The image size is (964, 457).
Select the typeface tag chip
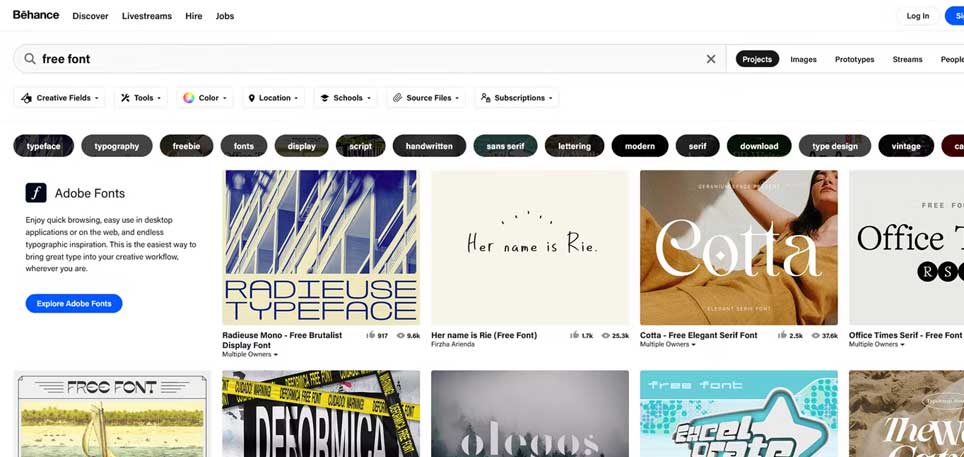(44, 146)
